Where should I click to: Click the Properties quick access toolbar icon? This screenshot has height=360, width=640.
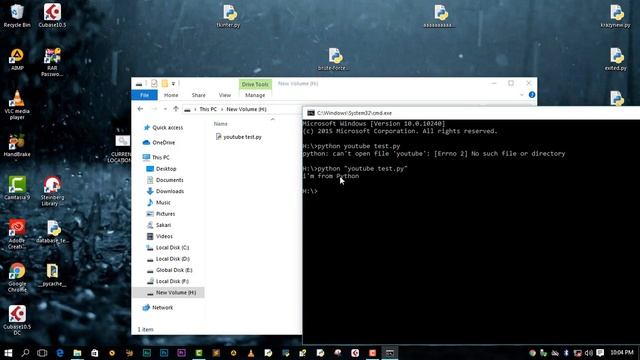pos(154,84)
